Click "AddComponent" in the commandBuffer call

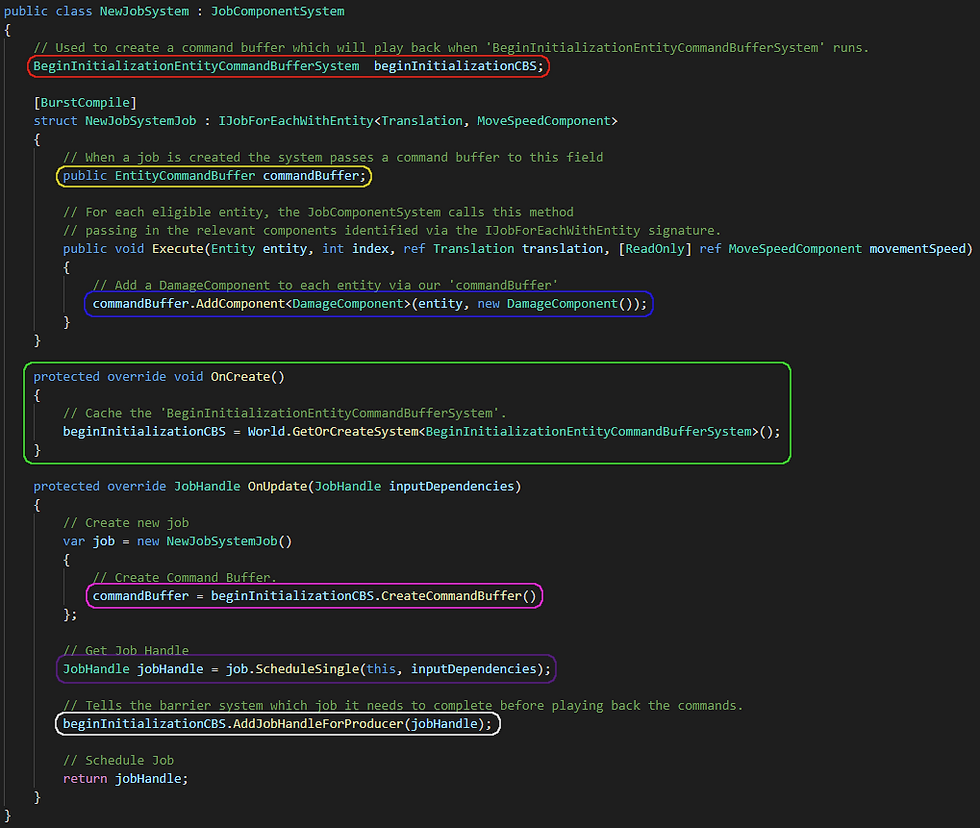[x=241, y=304]
